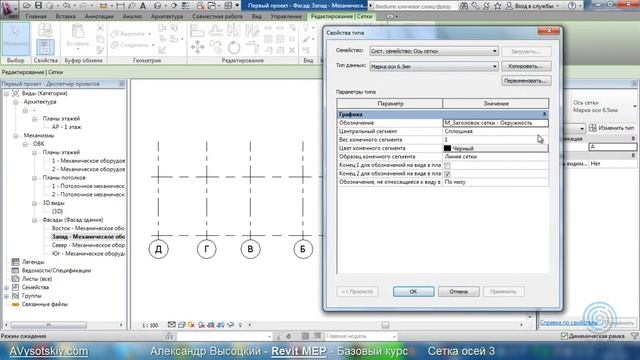Click the Черный color swatch value

(496, 149)
